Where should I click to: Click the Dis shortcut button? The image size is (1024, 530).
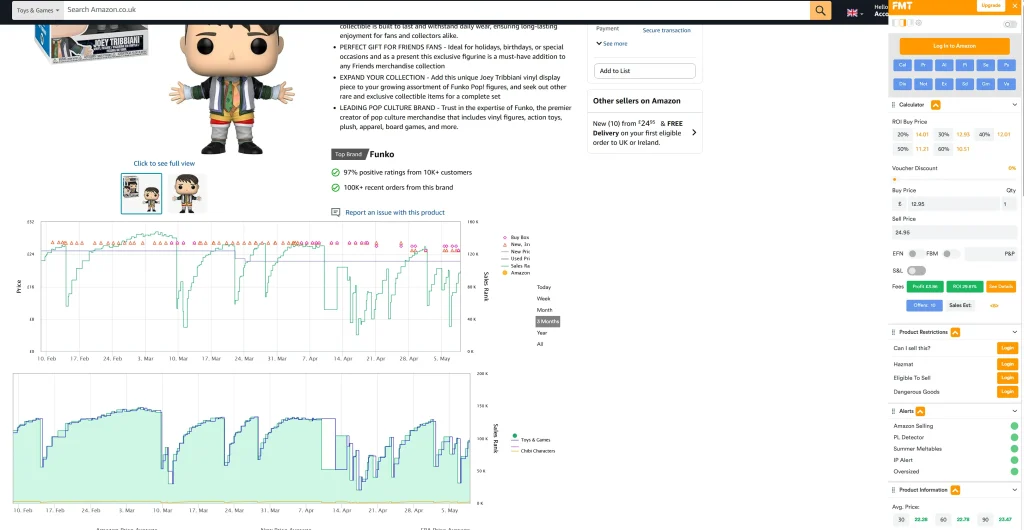pyautogui.click(x=902, y=84)
